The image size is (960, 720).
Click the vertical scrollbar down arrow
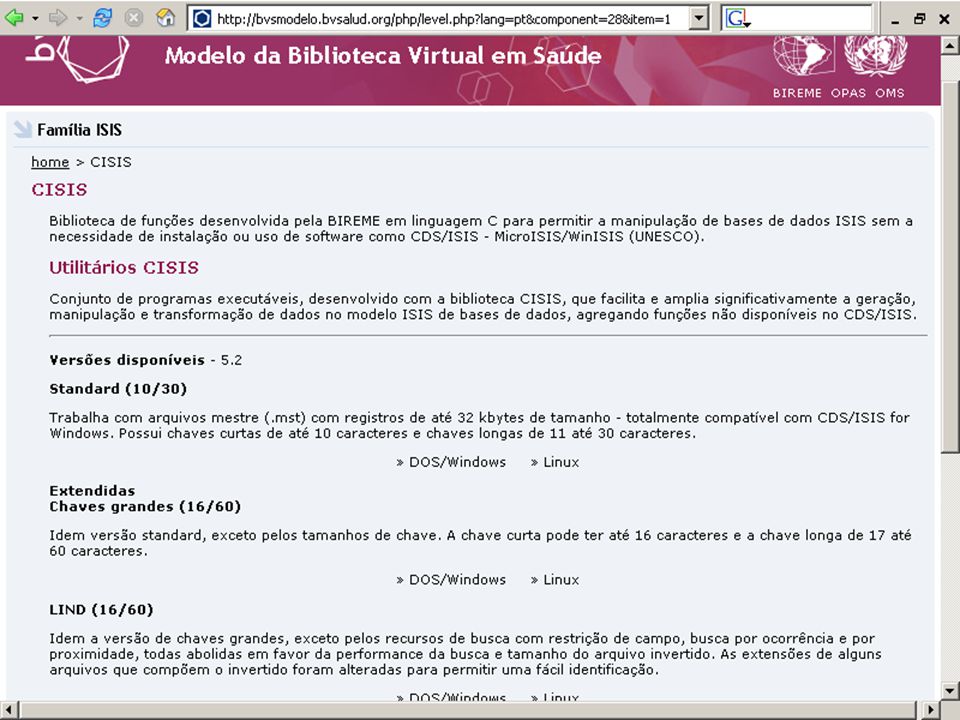pos(950,691)
